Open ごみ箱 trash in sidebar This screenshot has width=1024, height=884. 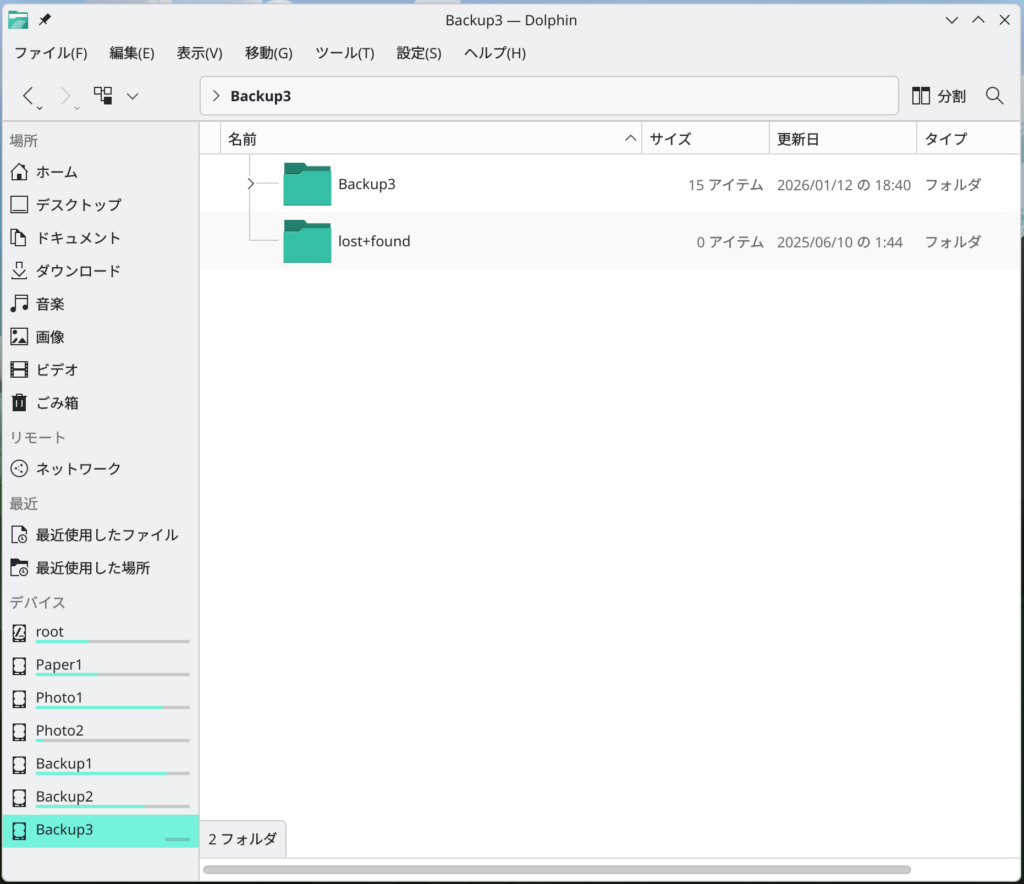(57, 403)
